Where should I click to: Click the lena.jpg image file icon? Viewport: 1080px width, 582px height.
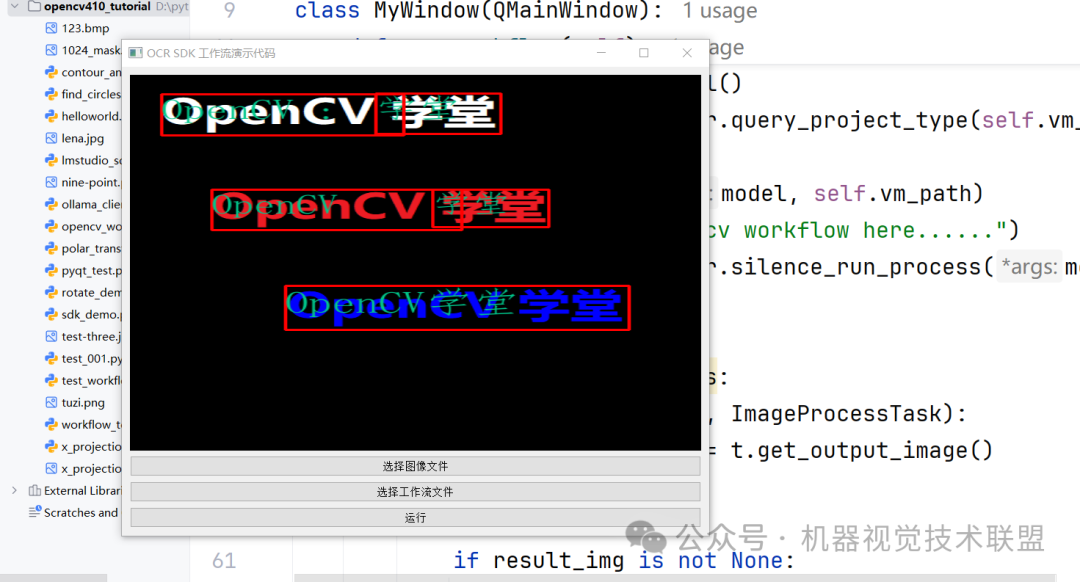click(x=51, y=138)
